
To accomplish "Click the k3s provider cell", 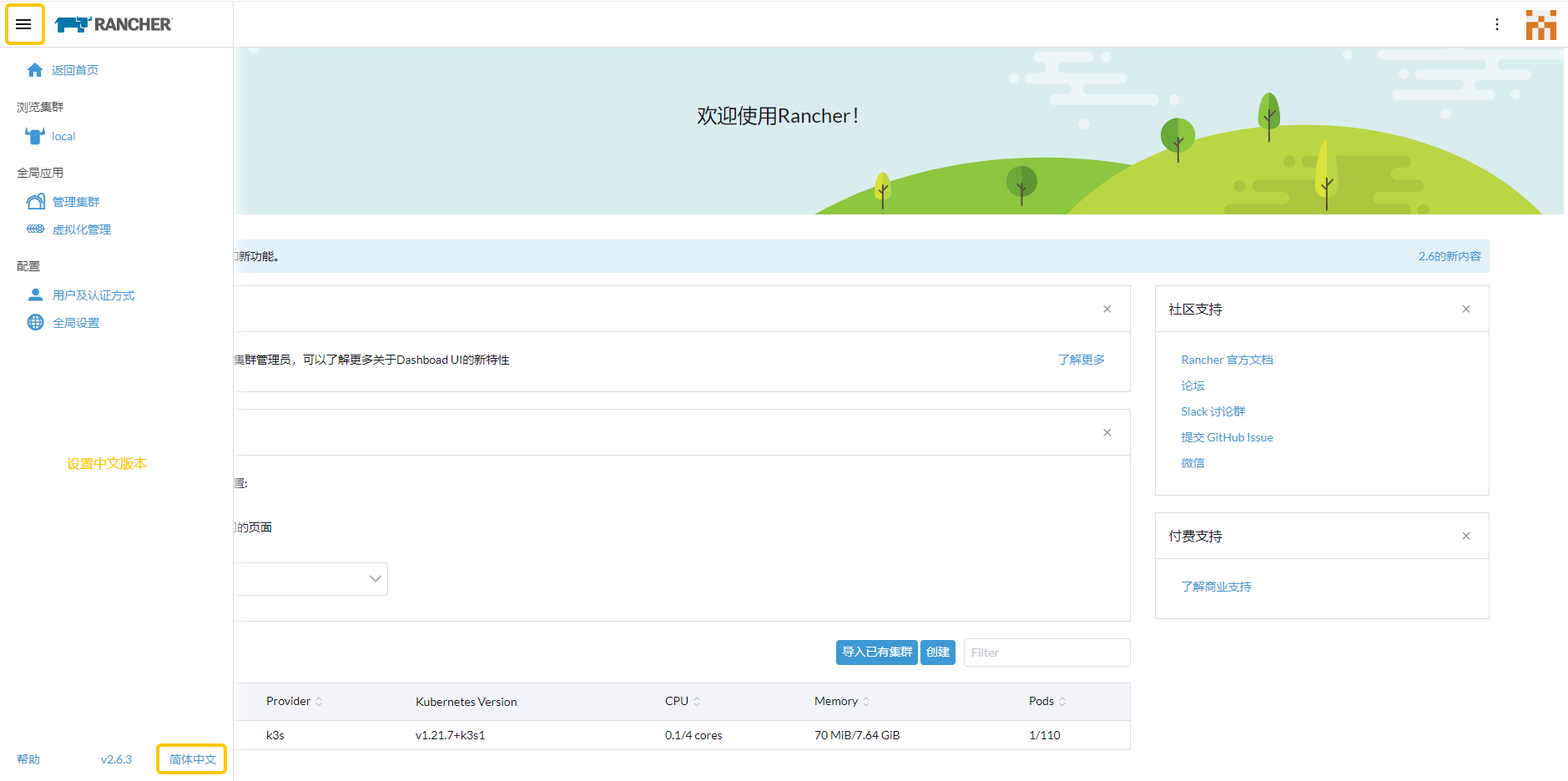I will click(275, 735).
